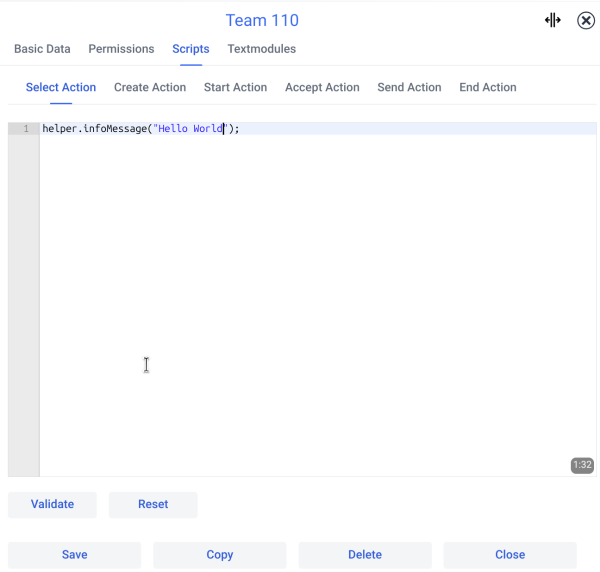Open the Select Action script tab
This screenshot has height=572, width=600.
click(x=61, y=87)
